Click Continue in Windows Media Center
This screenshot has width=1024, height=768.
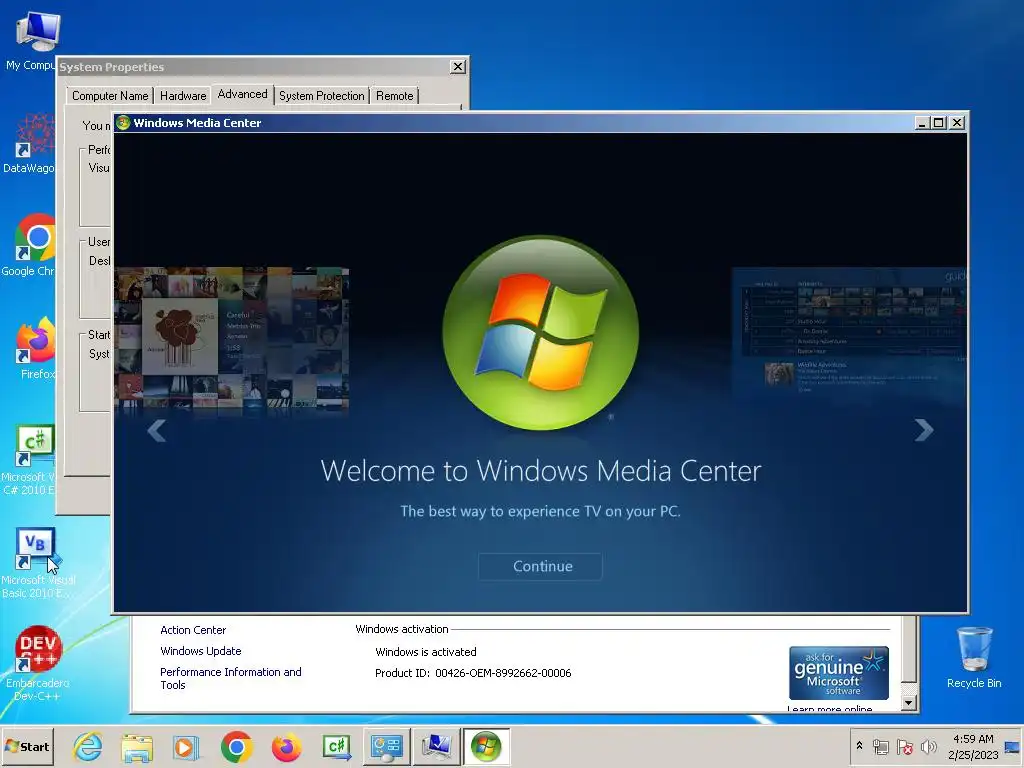coord(540,566)
